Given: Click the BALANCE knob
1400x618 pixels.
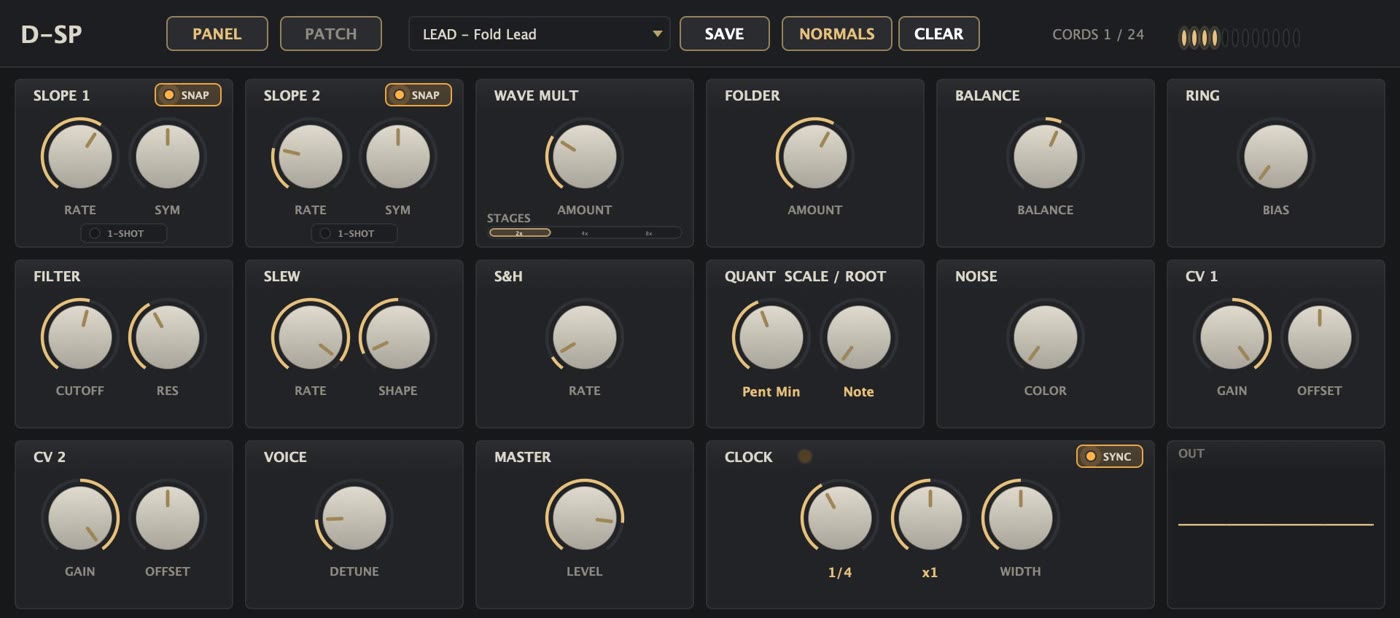Looking at the screenshot, I should pos(1045,157).
